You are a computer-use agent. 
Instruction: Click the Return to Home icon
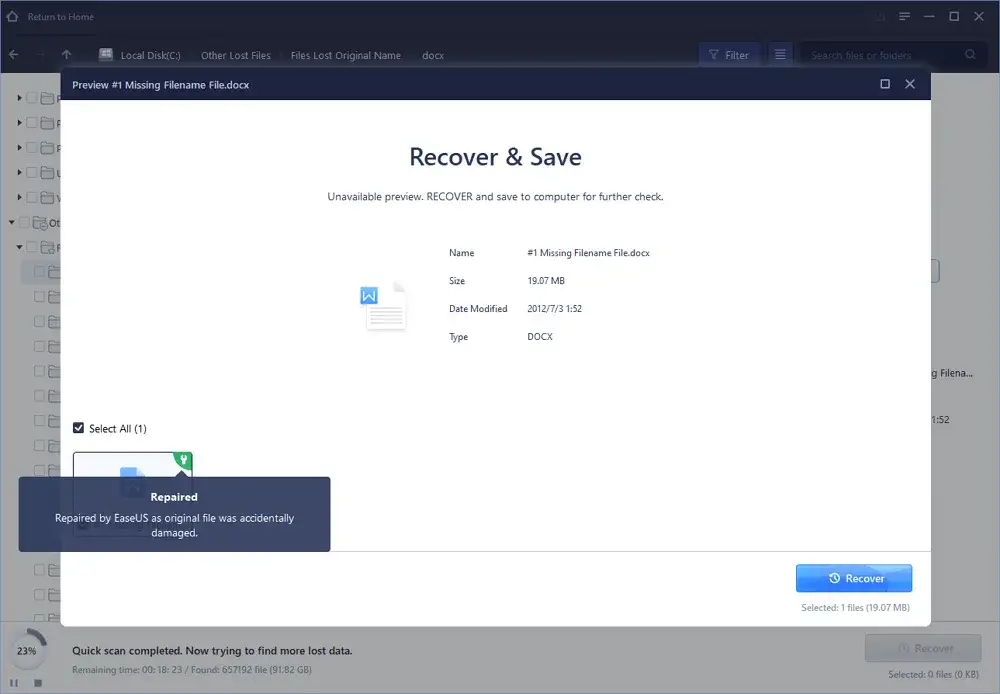pyautogui.click(x=12, y=16)
